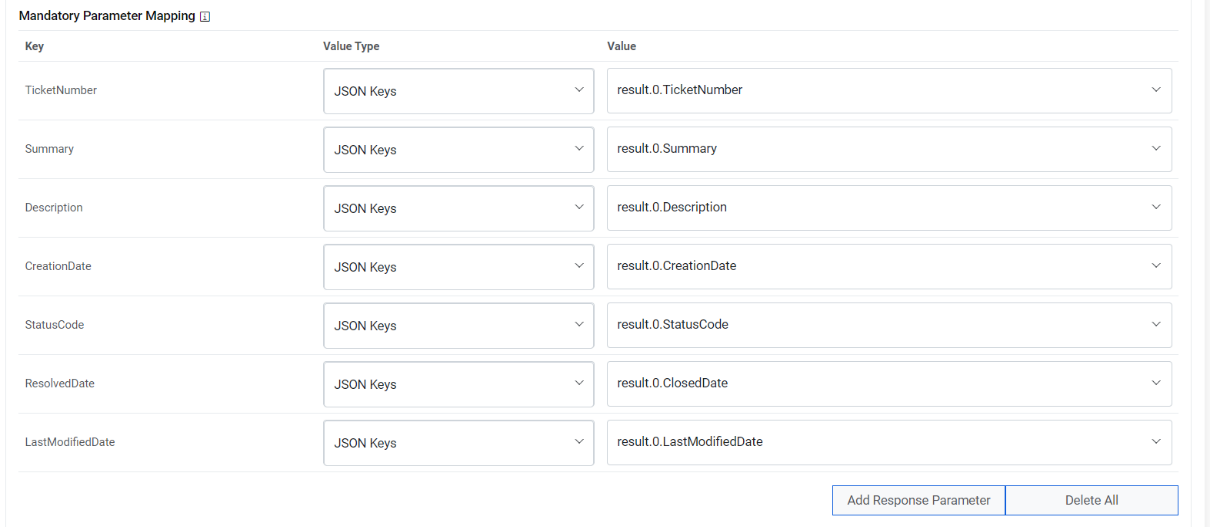Click the Value Type column header
Viewport: 1210px width, 527px height.
pos(351,46)
